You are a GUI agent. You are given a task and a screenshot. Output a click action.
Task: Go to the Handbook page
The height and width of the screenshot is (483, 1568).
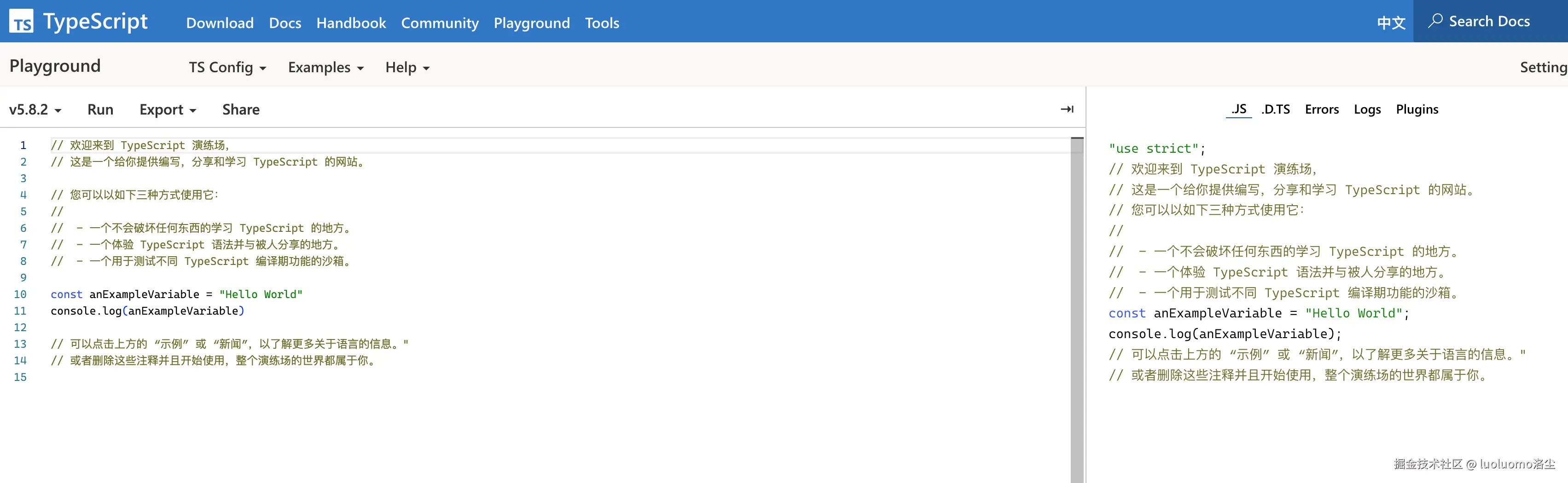coord(351,23)
